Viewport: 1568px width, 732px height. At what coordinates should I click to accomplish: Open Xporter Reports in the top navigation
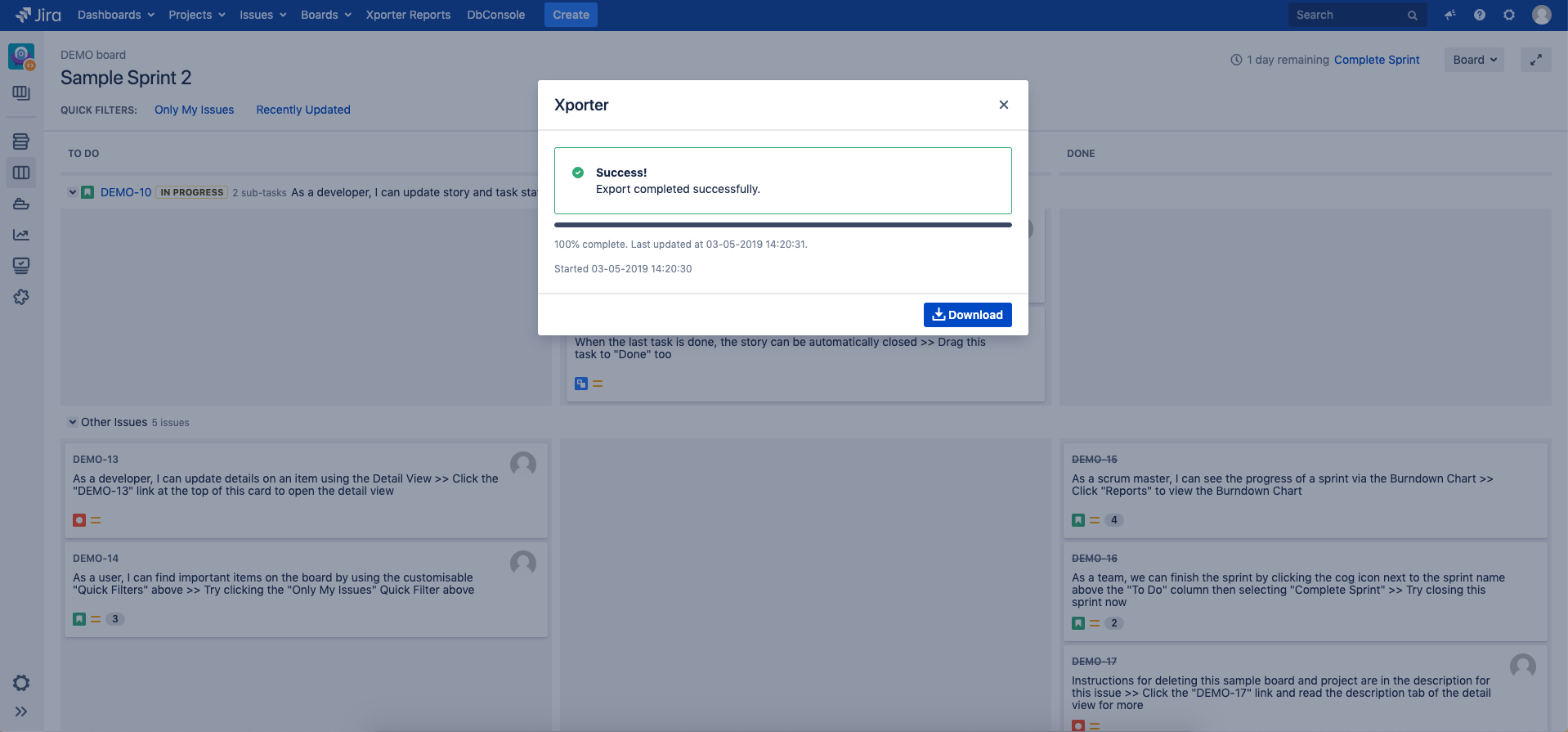408,15
